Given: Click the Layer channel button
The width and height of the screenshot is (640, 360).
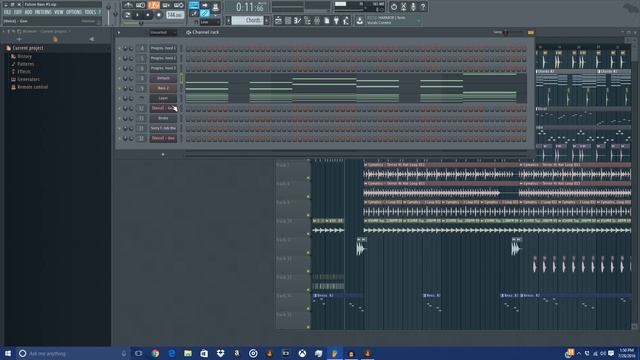Looking at the screenshot, I should [163, 98].
